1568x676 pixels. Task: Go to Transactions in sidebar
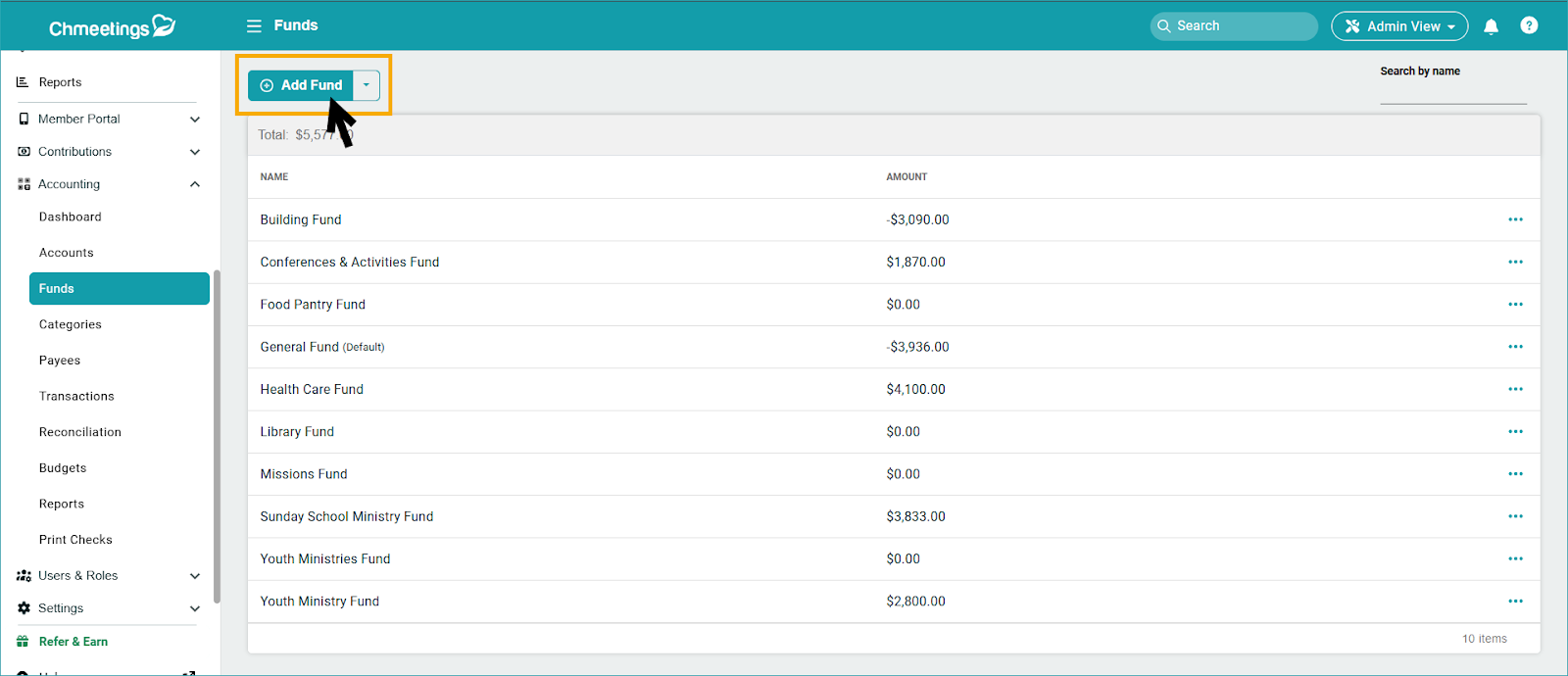tap(76, 397)
